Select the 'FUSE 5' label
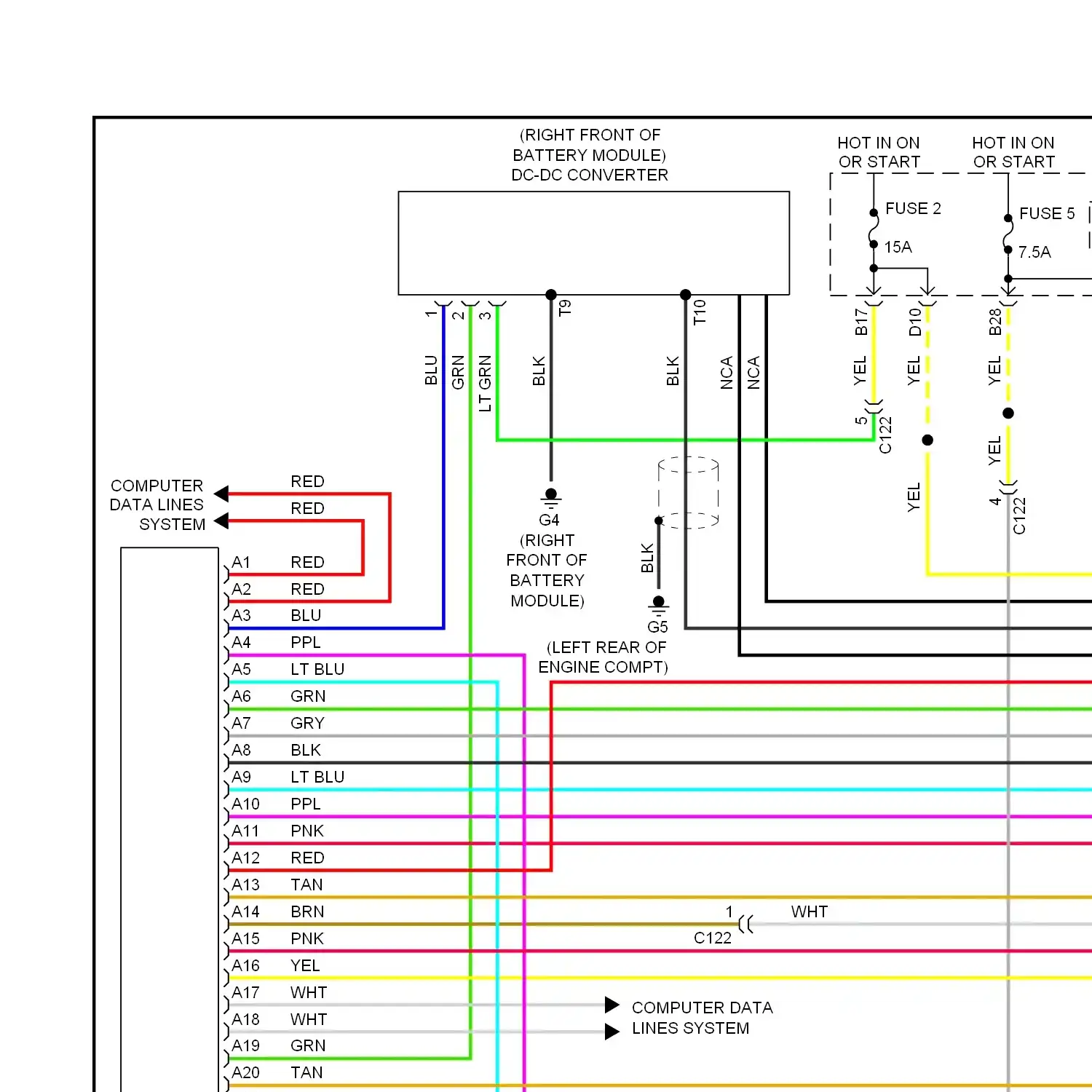Screen dimensions: 1092x1092 click(1047, 214)
